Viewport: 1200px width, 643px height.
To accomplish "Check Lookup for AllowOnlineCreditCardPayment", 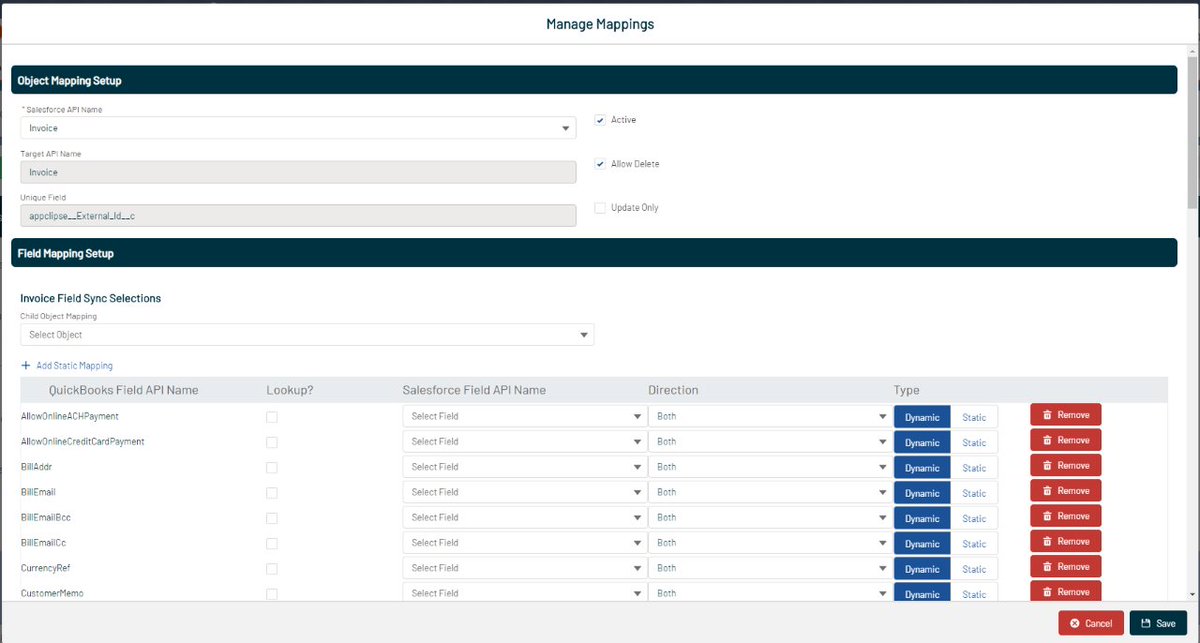I will coord(272,442).
